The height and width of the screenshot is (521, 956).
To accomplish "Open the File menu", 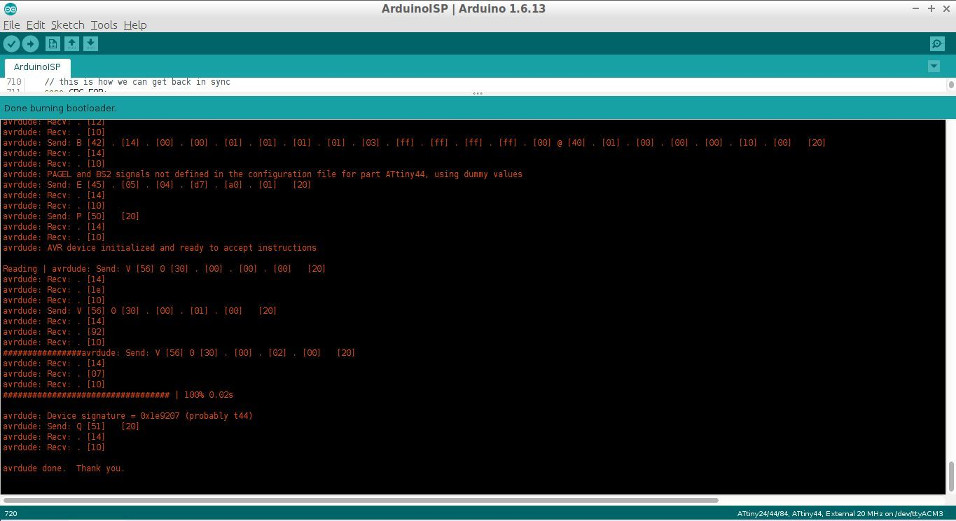I will [x=12, y=25].
